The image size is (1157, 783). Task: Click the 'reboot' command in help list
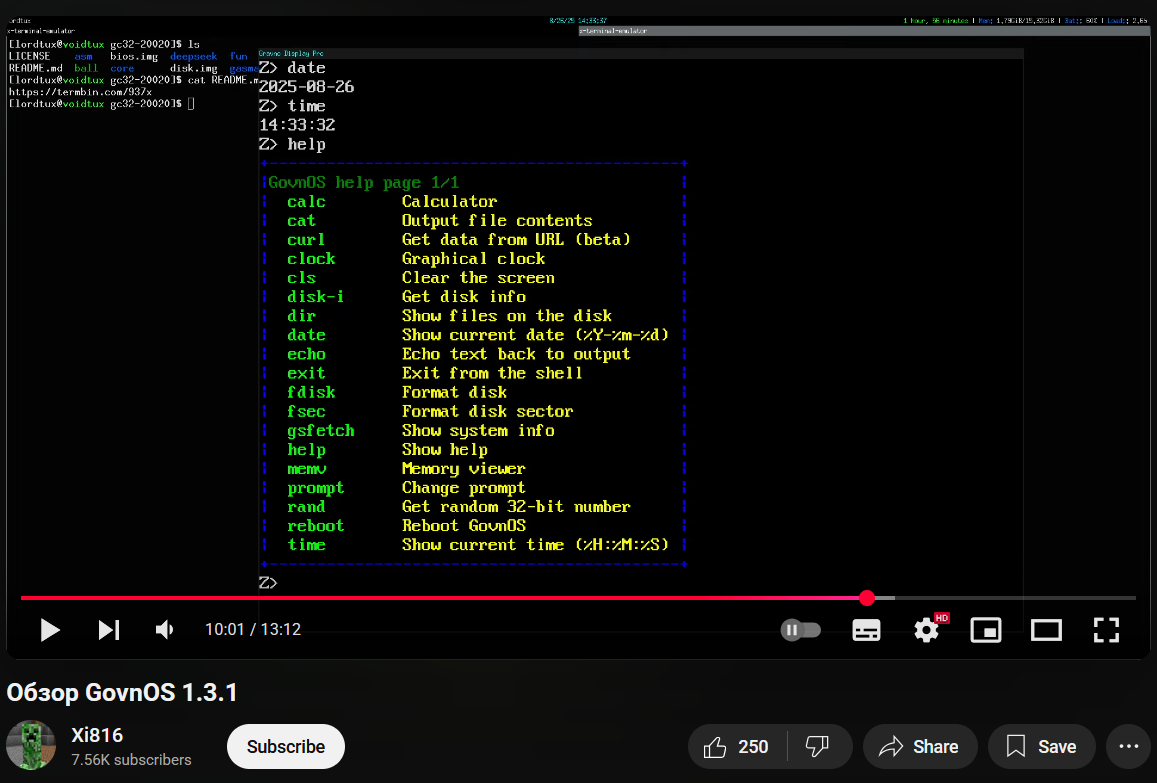tap(316, 525)
